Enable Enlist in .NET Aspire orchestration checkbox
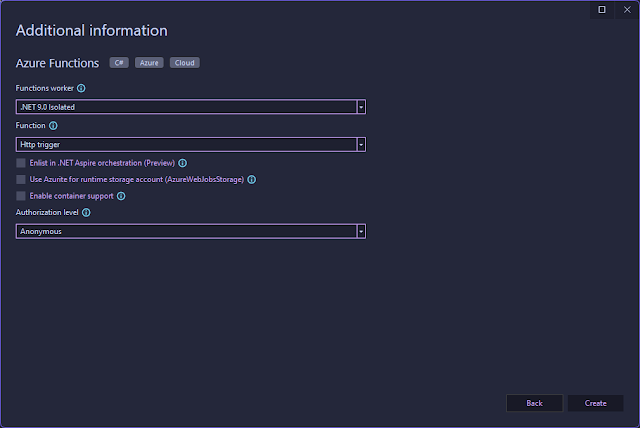This screenshot has width=640, height=428. point(21,163)
